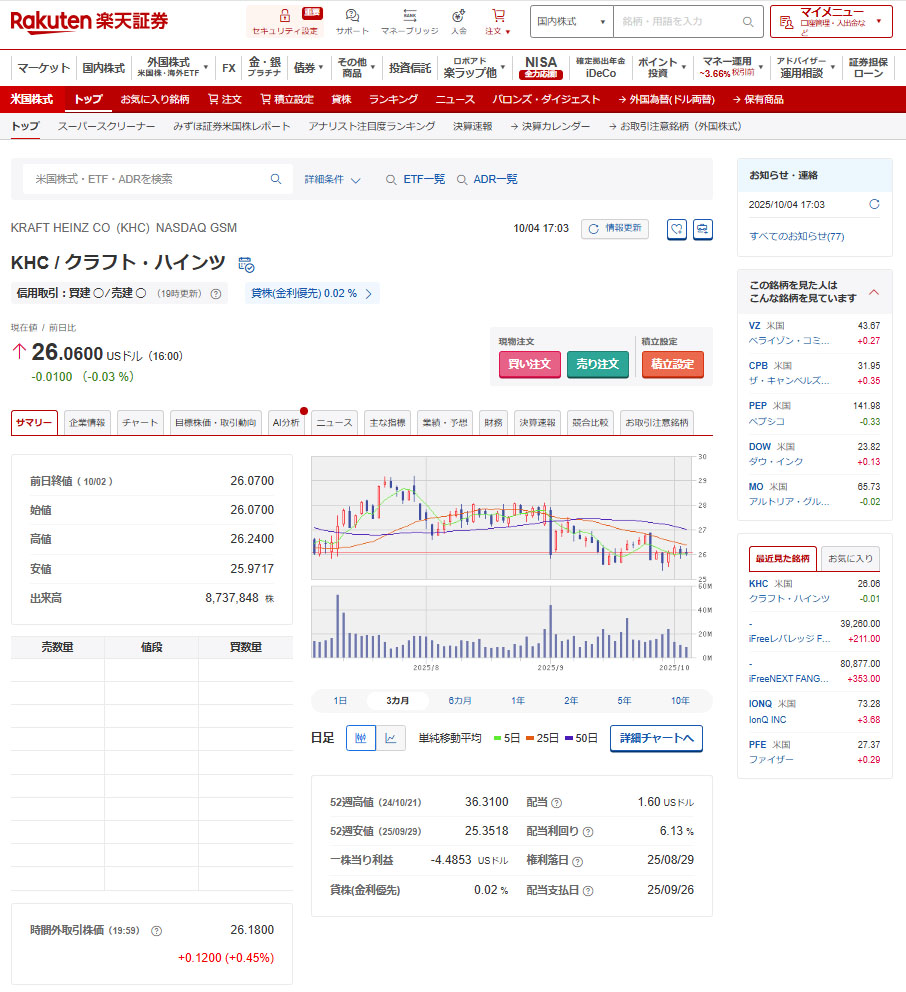
Task: Click the Support headset icon
Action: tap(352, 16)
